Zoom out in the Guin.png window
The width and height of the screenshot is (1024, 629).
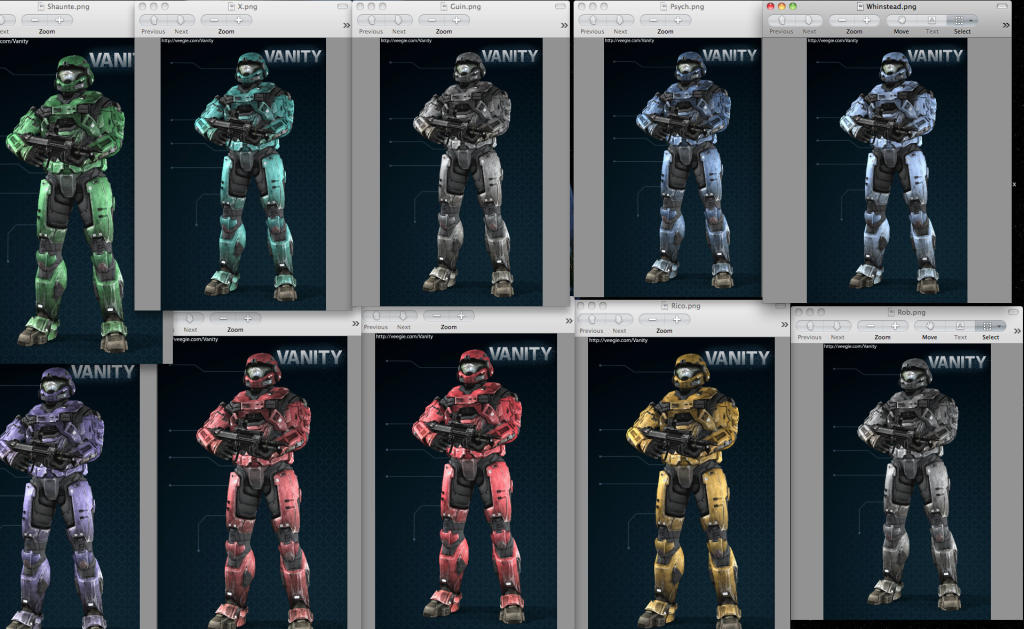click(x=432, y=20)
